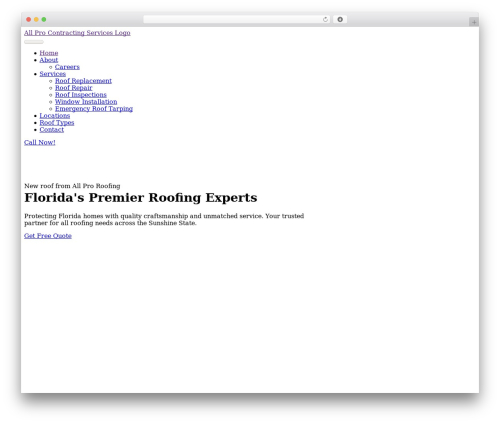
Task: Open Roof Inspections link
Action: pyautogui.click(x=81, y=95)
